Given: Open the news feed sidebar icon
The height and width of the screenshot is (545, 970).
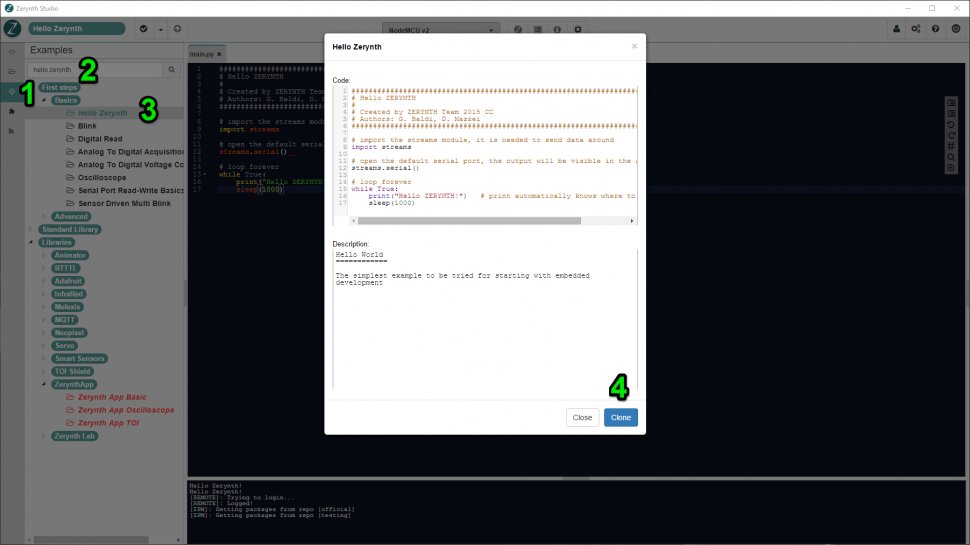Looking at the screenshot, I should pos(12,131).
